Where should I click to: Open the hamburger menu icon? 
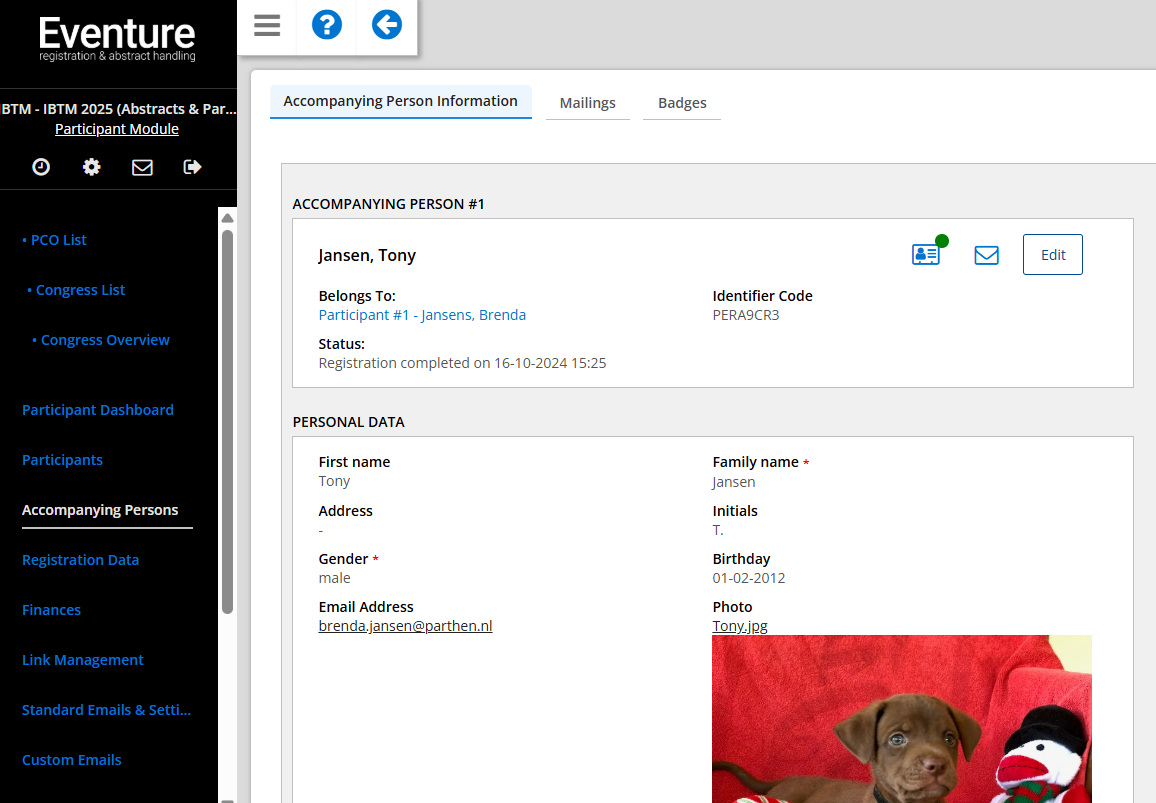coord(267,26)
